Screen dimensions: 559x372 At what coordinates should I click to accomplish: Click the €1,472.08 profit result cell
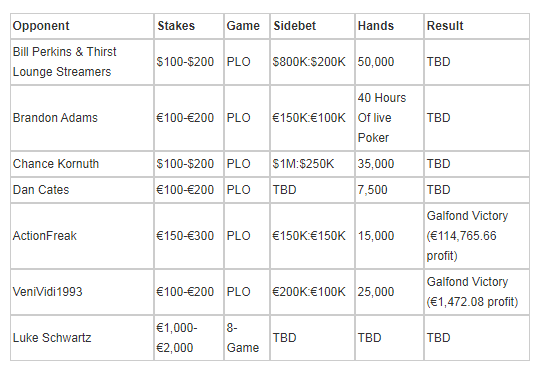coord(477,292)
